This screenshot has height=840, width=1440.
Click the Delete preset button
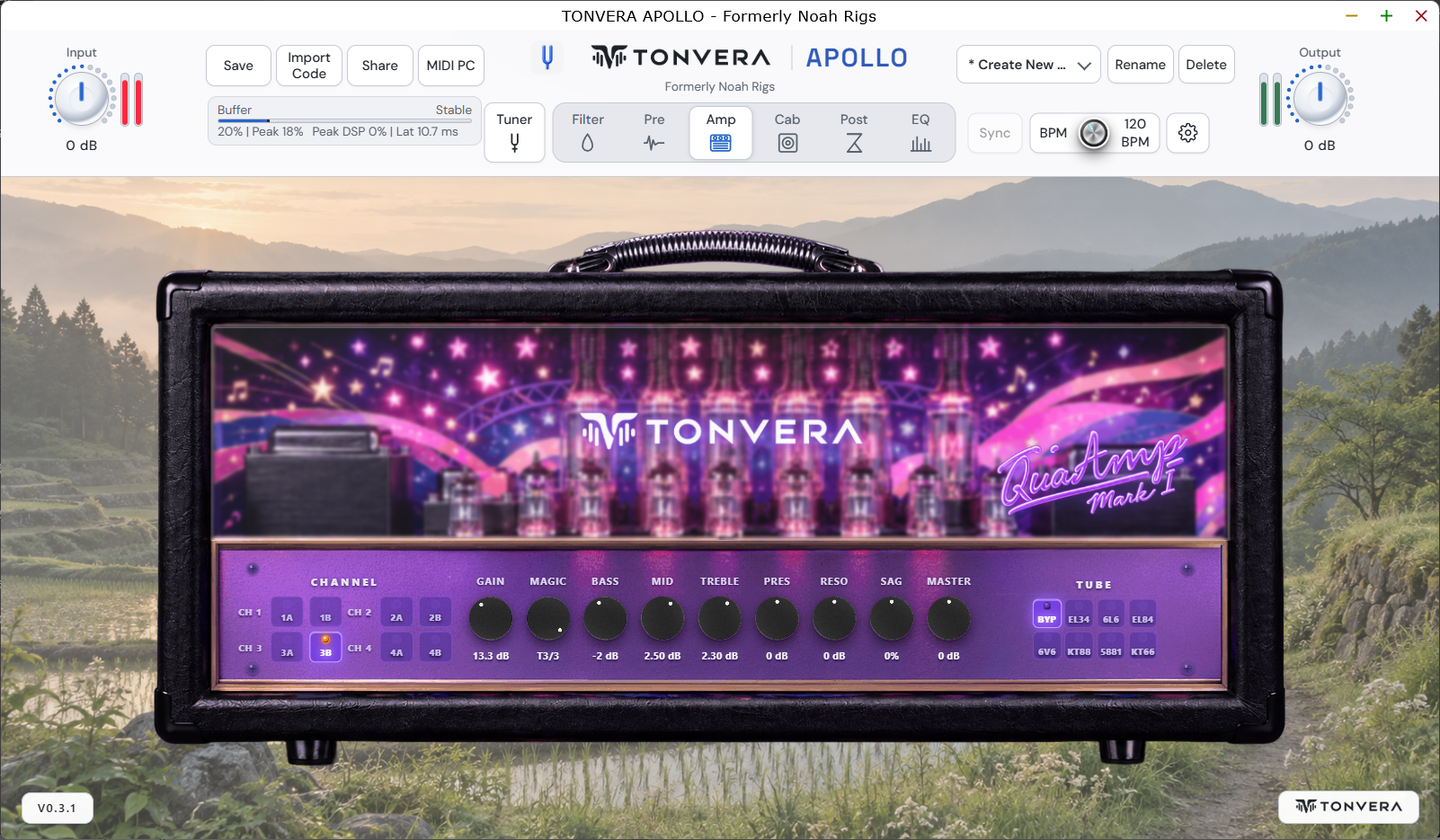1206,65
